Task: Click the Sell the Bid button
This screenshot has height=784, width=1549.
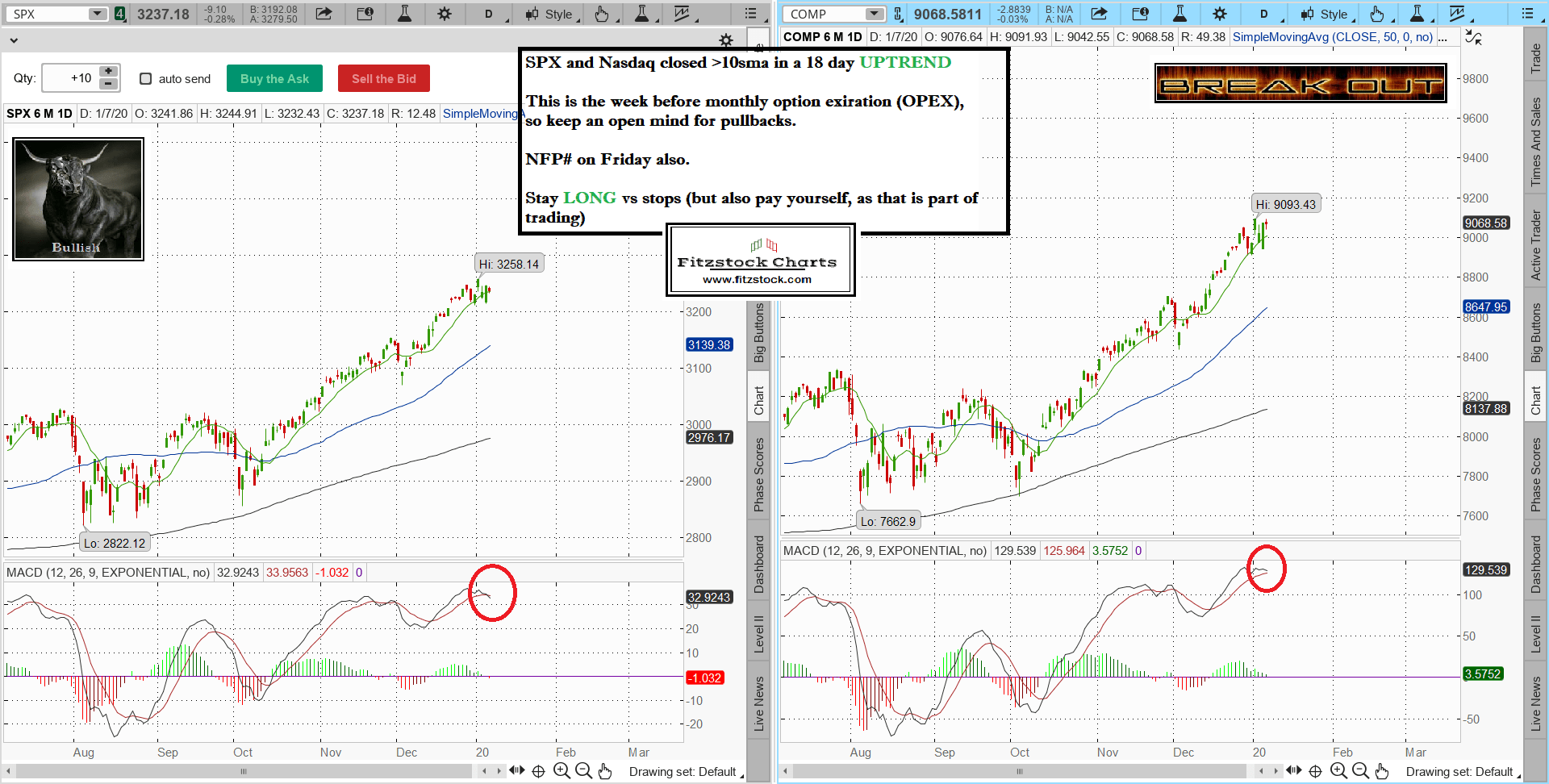Action: coord(383,79)
